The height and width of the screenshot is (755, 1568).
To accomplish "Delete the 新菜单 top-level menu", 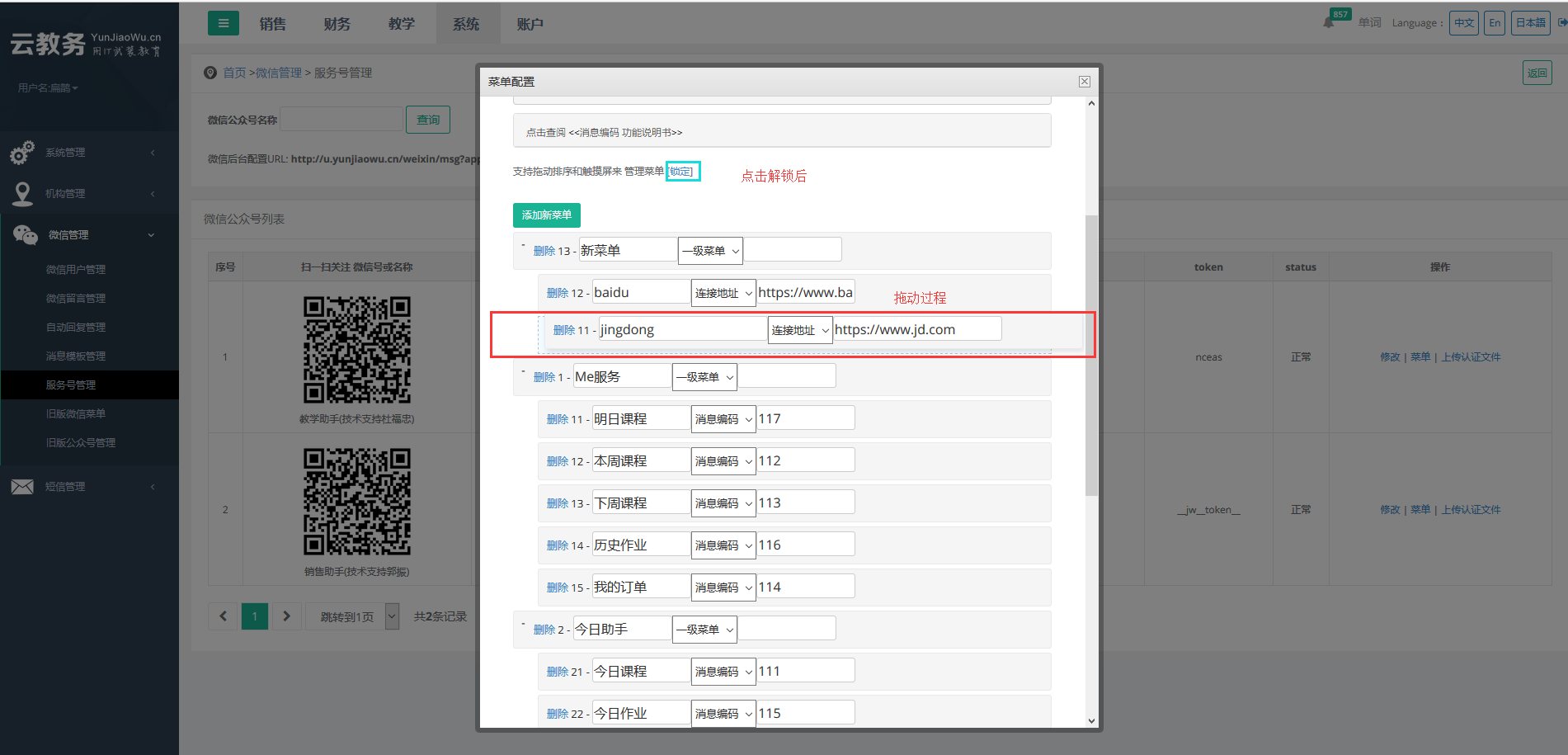I will point(544,251).
